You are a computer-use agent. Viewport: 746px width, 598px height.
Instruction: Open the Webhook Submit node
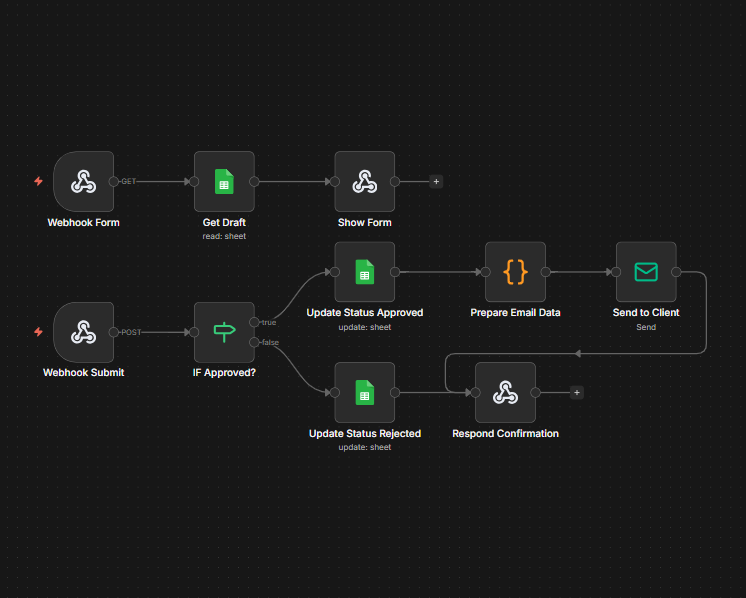tap(83, 332)
